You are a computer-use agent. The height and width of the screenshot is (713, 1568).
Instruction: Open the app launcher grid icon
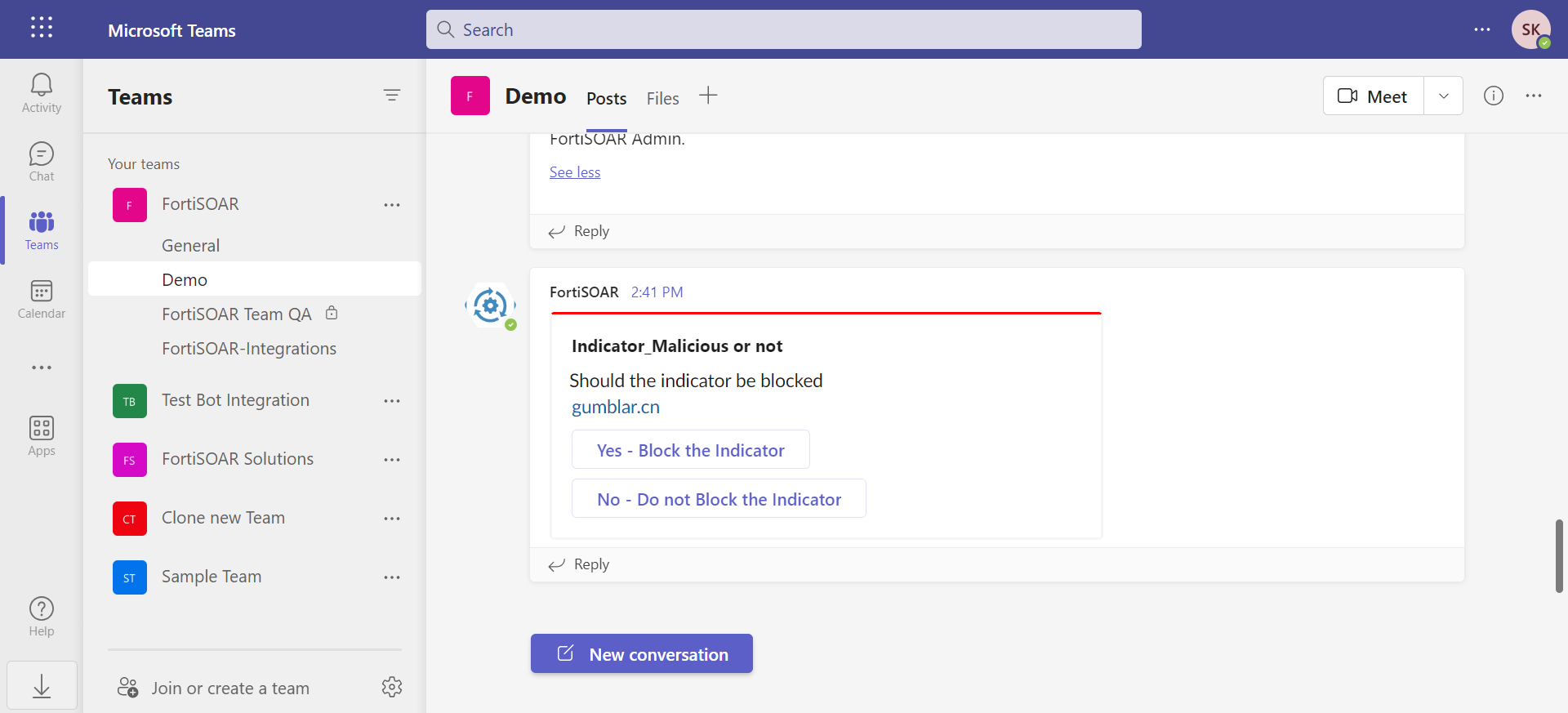click(x=42, y=28)
